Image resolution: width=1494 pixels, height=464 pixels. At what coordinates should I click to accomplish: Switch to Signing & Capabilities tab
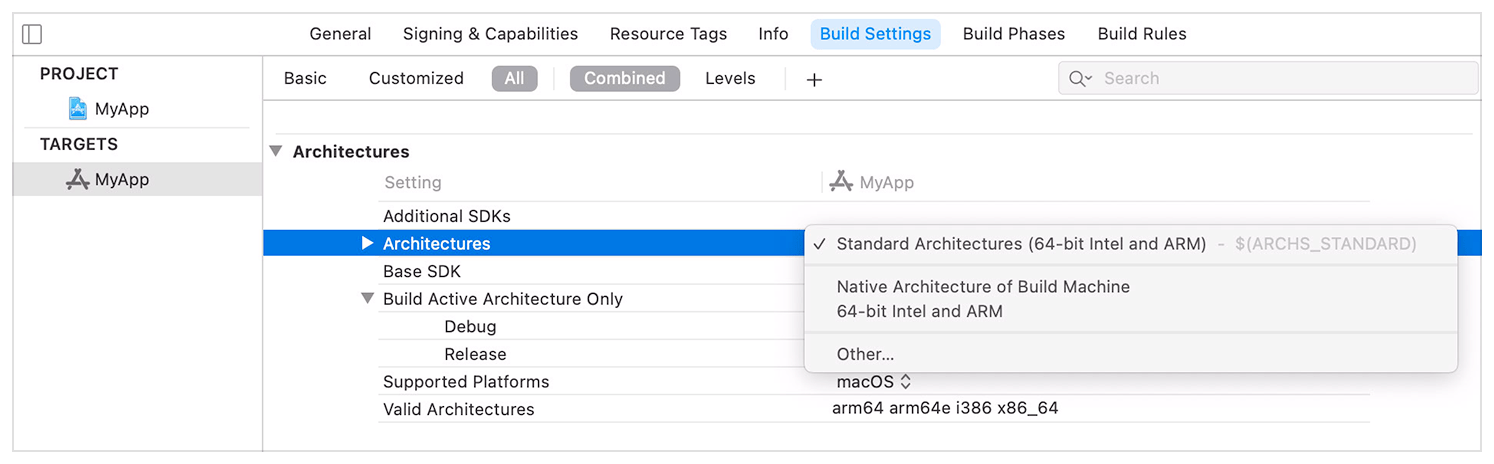pos(490,34)
